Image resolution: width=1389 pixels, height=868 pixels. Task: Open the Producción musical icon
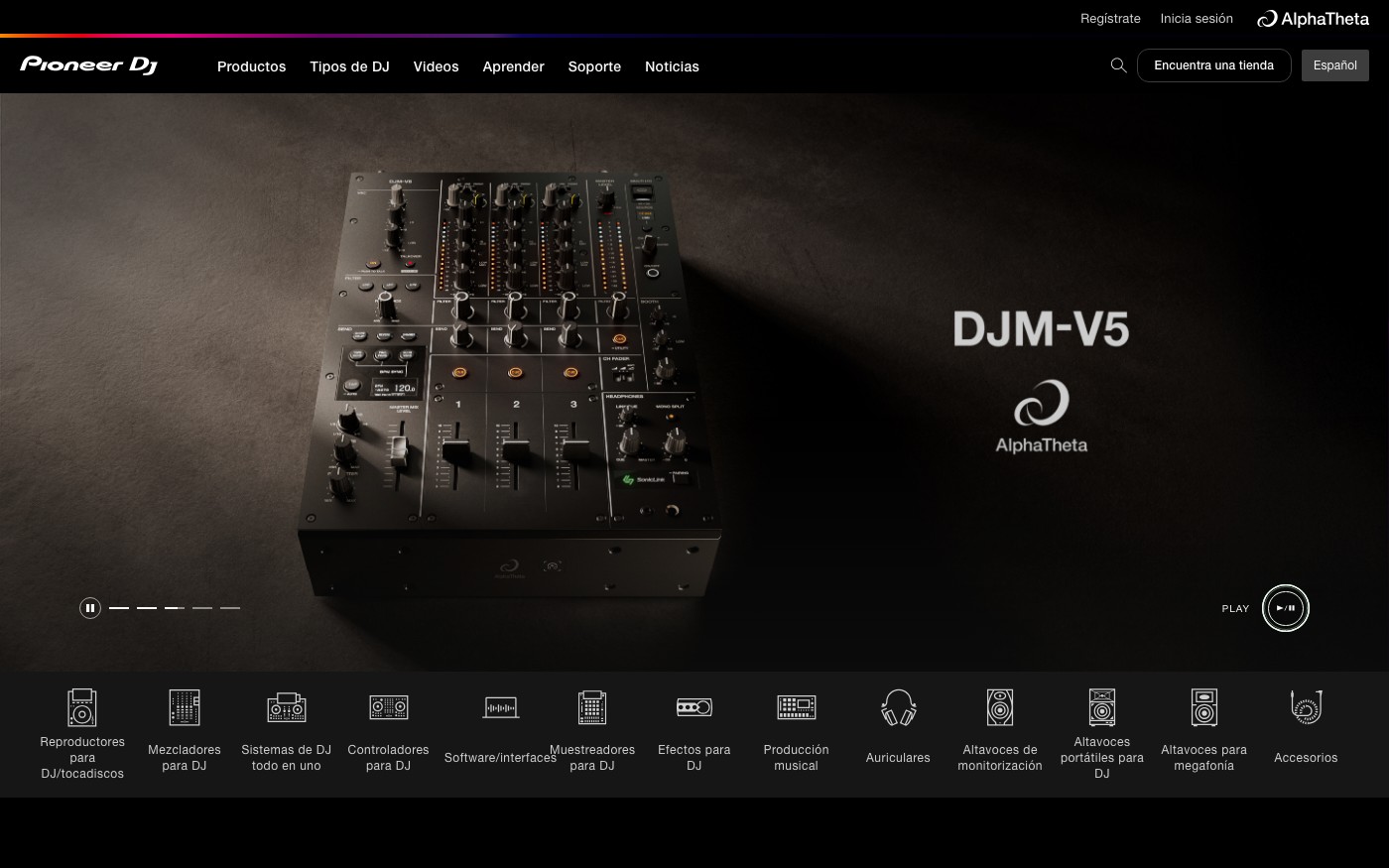point(797,707)
